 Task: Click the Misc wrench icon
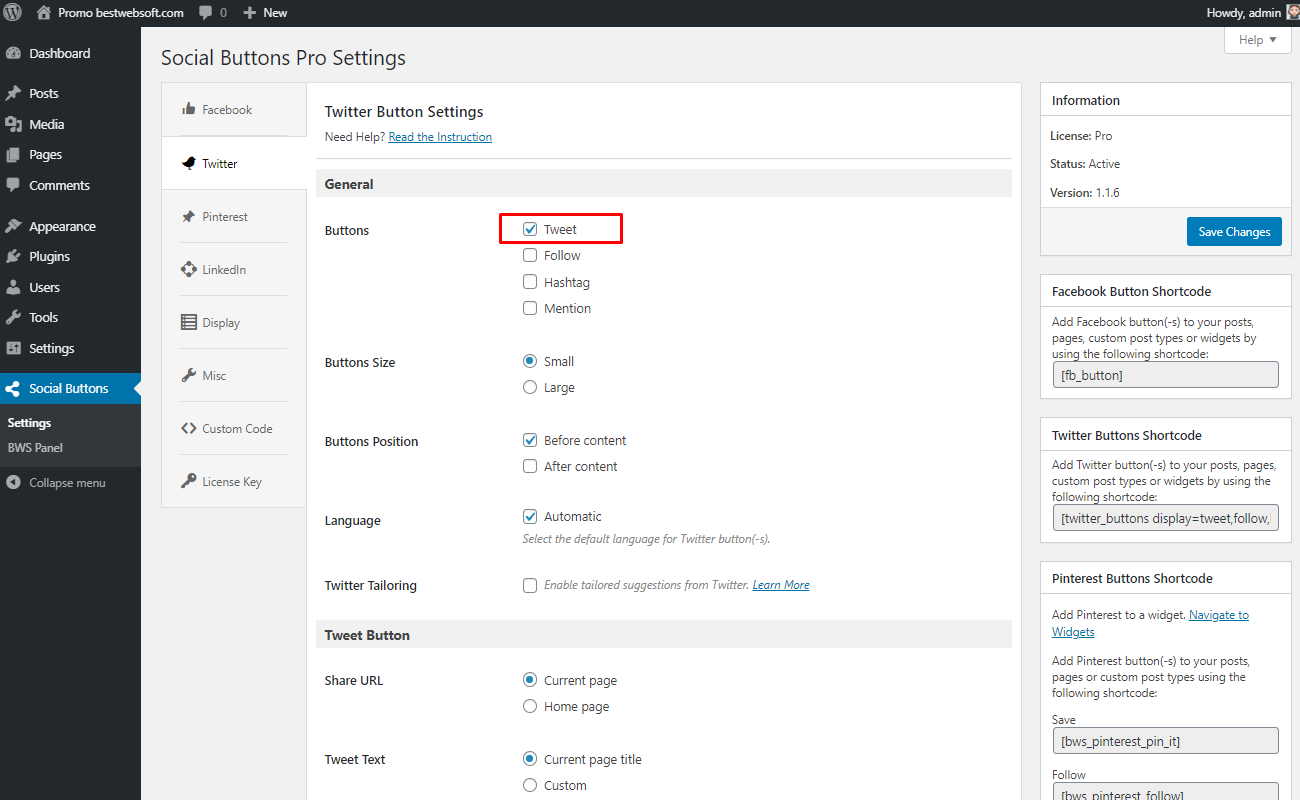tap(188, 375)
